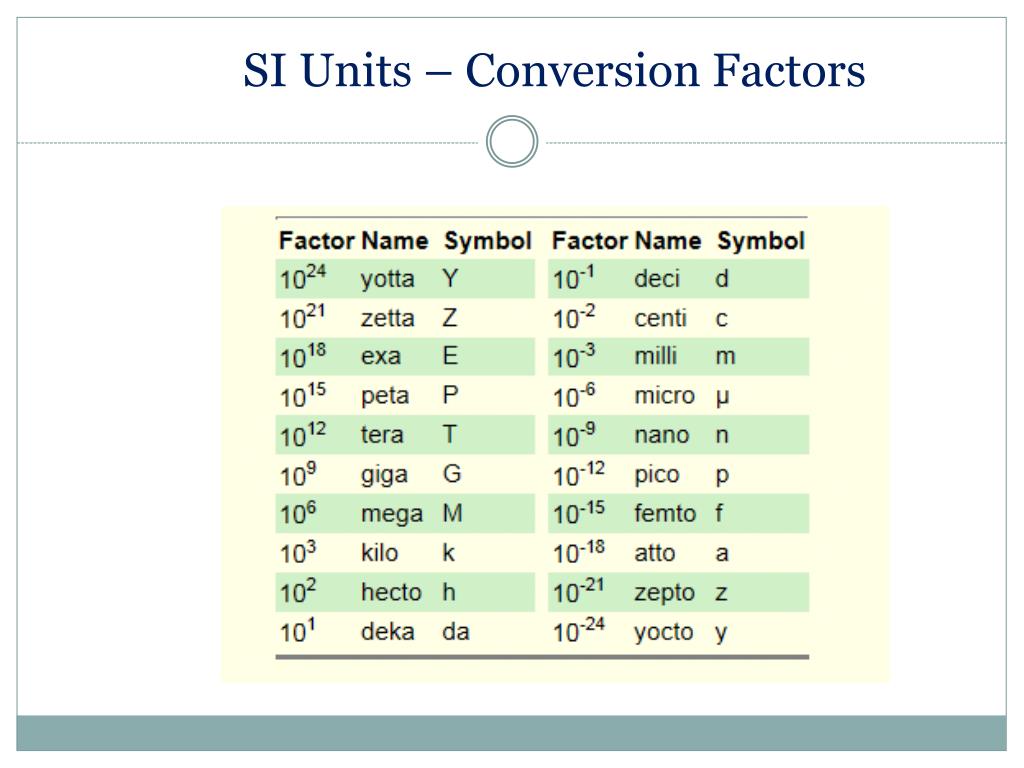The height and width of the screenshot is (768, 1024).
Task: Click the right table's 'Symbol' column header
Action: click(761, 241)
